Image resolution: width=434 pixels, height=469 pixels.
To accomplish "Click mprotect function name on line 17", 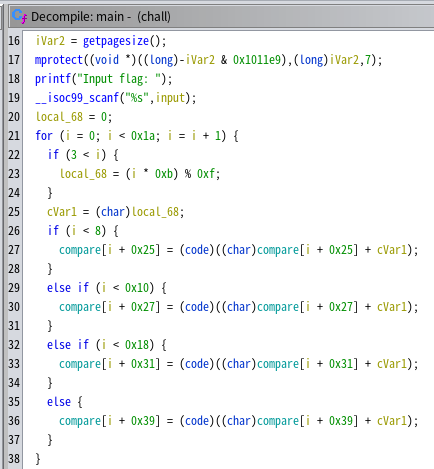I will [59, 60].
